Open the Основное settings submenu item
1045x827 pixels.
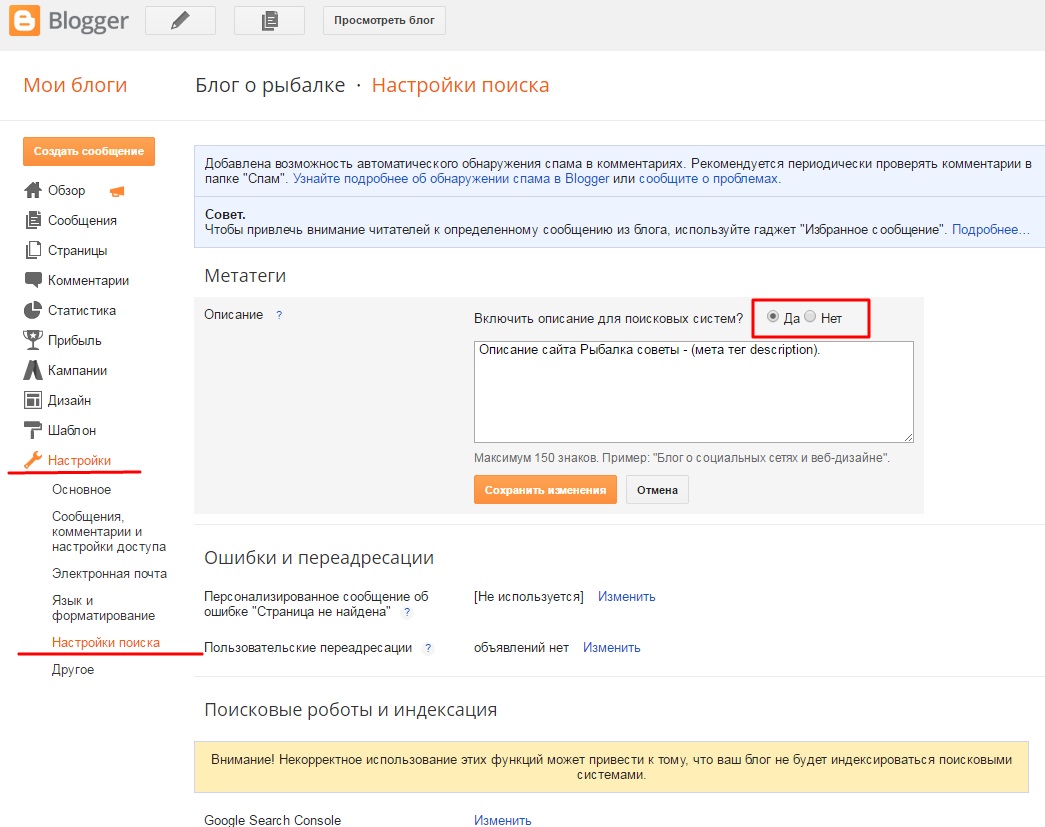click(x=82, y=490)
